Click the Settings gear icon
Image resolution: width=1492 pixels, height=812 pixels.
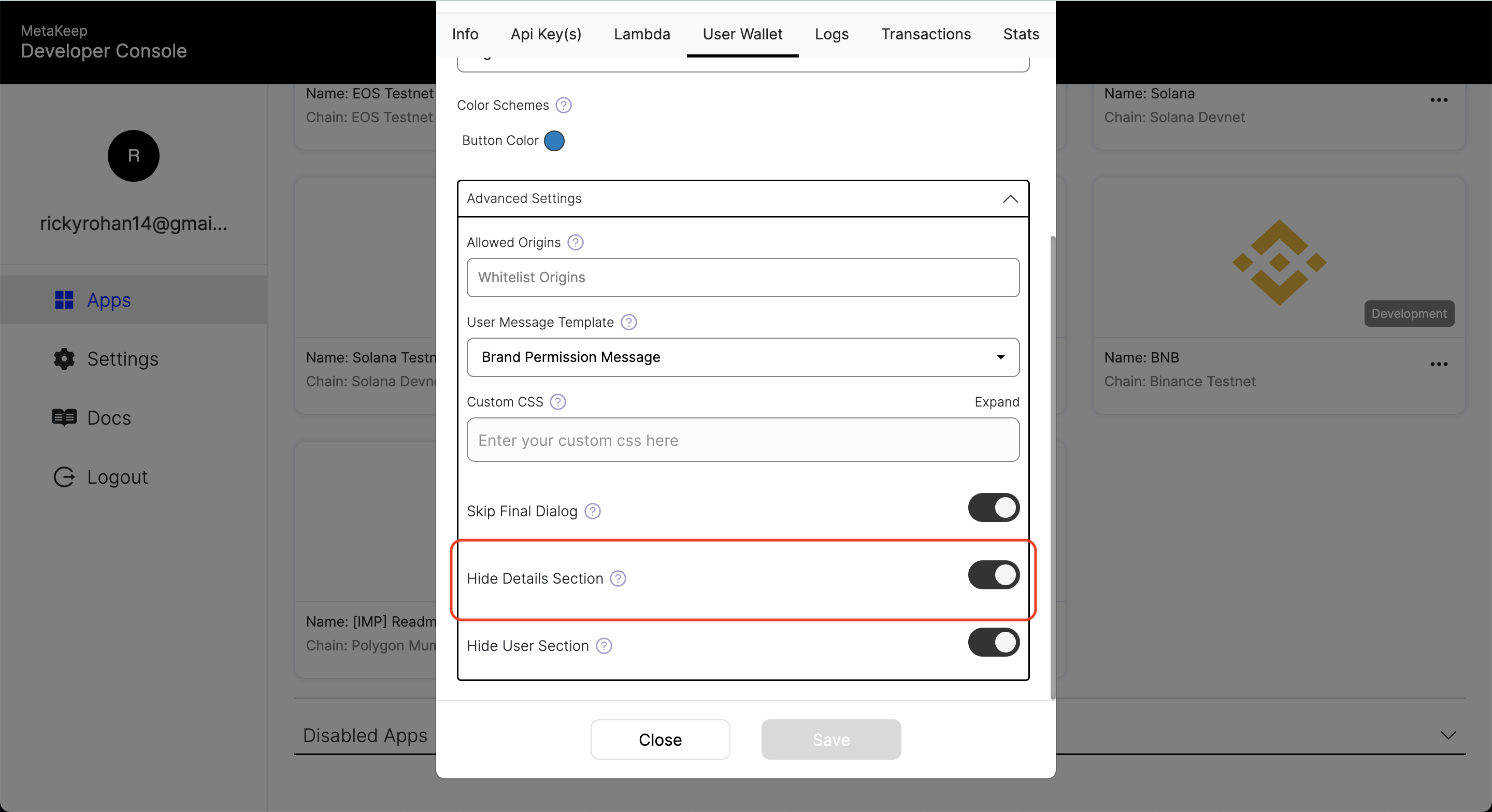click(x=64, y=357)
